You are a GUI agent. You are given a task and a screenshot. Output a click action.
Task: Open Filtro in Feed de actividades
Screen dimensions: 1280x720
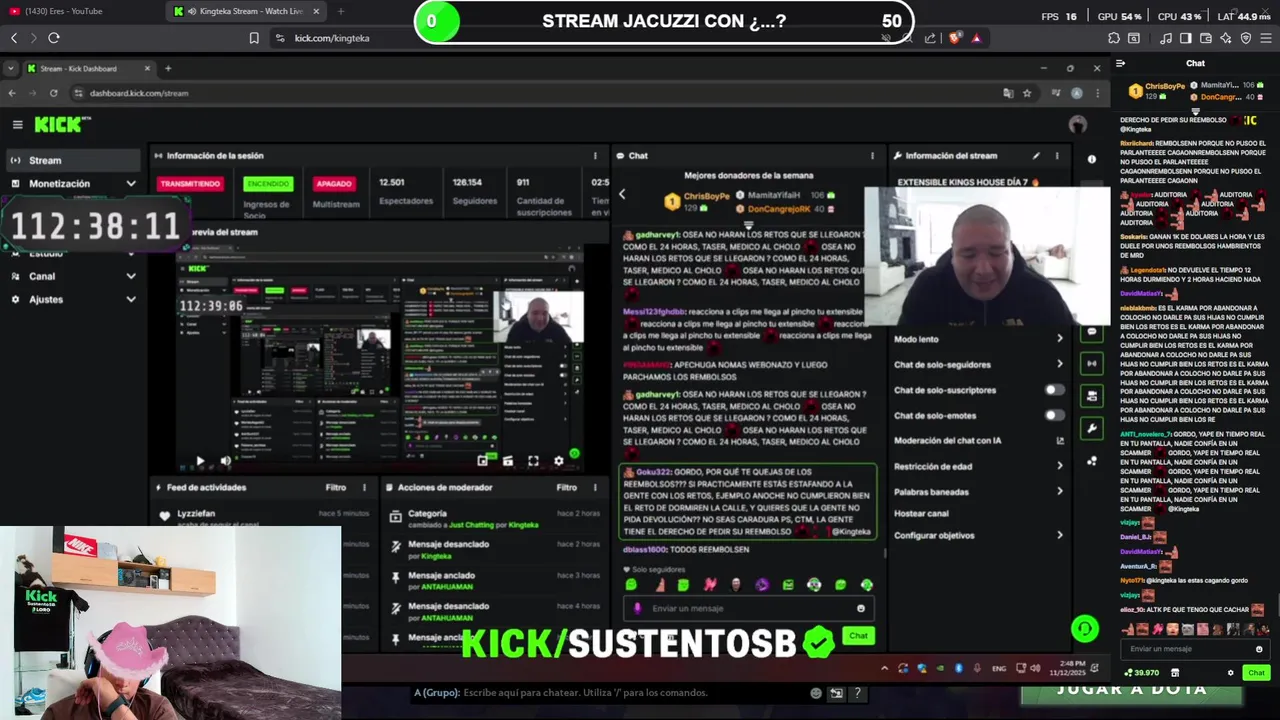tap(335, 487)
